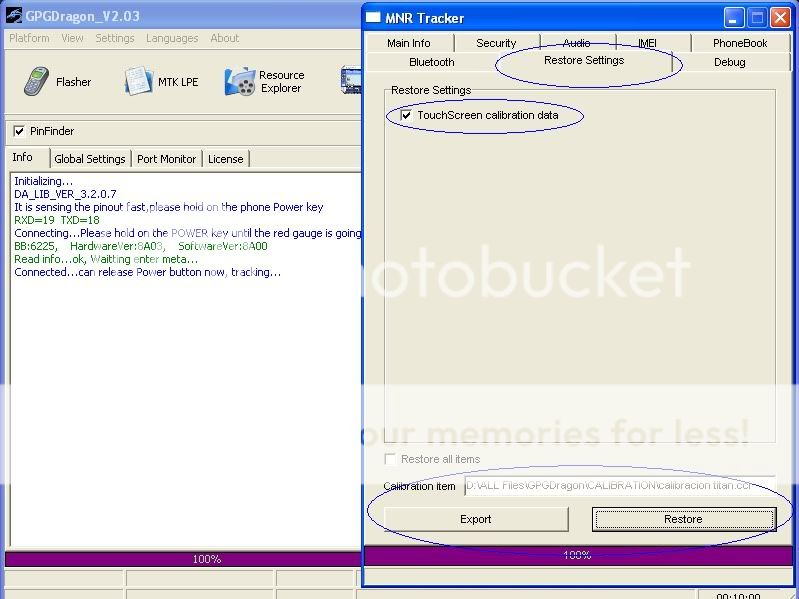Select the Debug tab
This screenshot has height=599, width=799.
[x=730, y=62]
